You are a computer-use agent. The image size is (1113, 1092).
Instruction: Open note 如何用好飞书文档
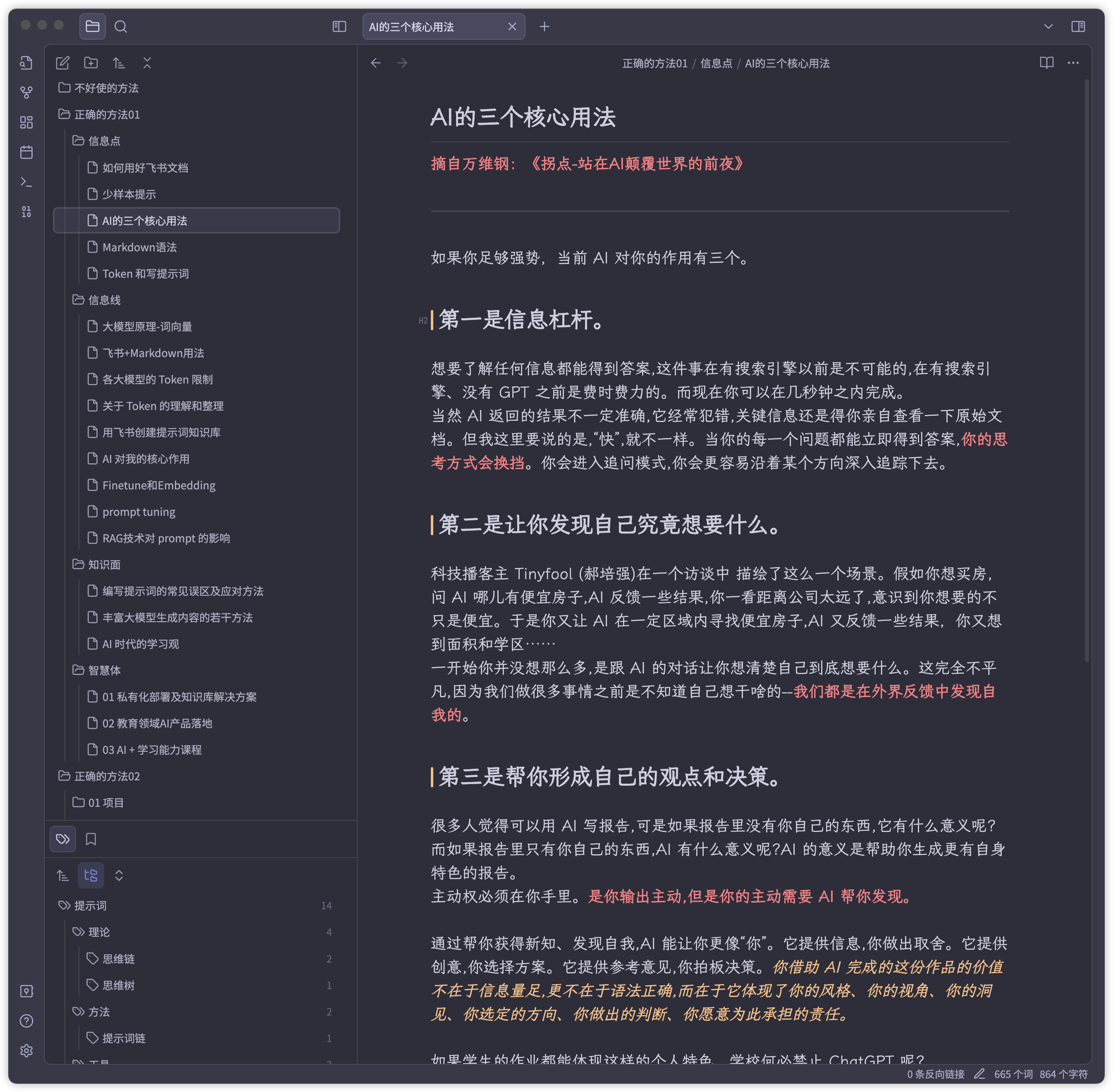pos(196,167)
